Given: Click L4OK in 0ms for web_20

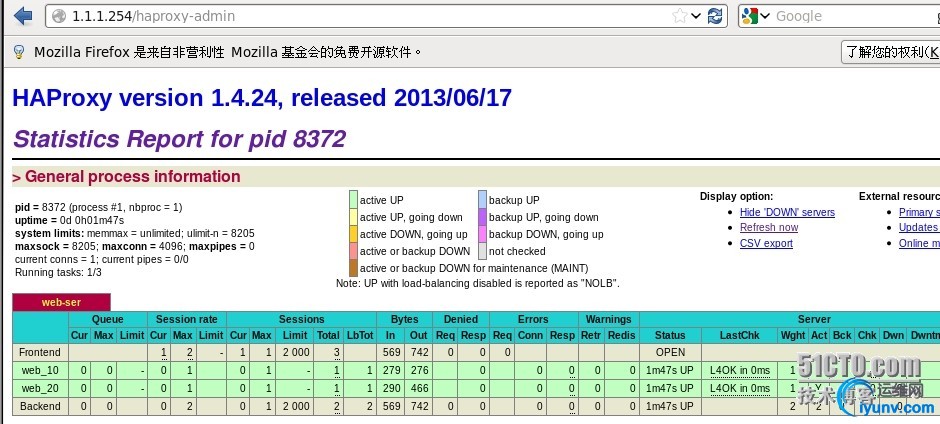Looking at the screenshot, I should pos(740,388).
